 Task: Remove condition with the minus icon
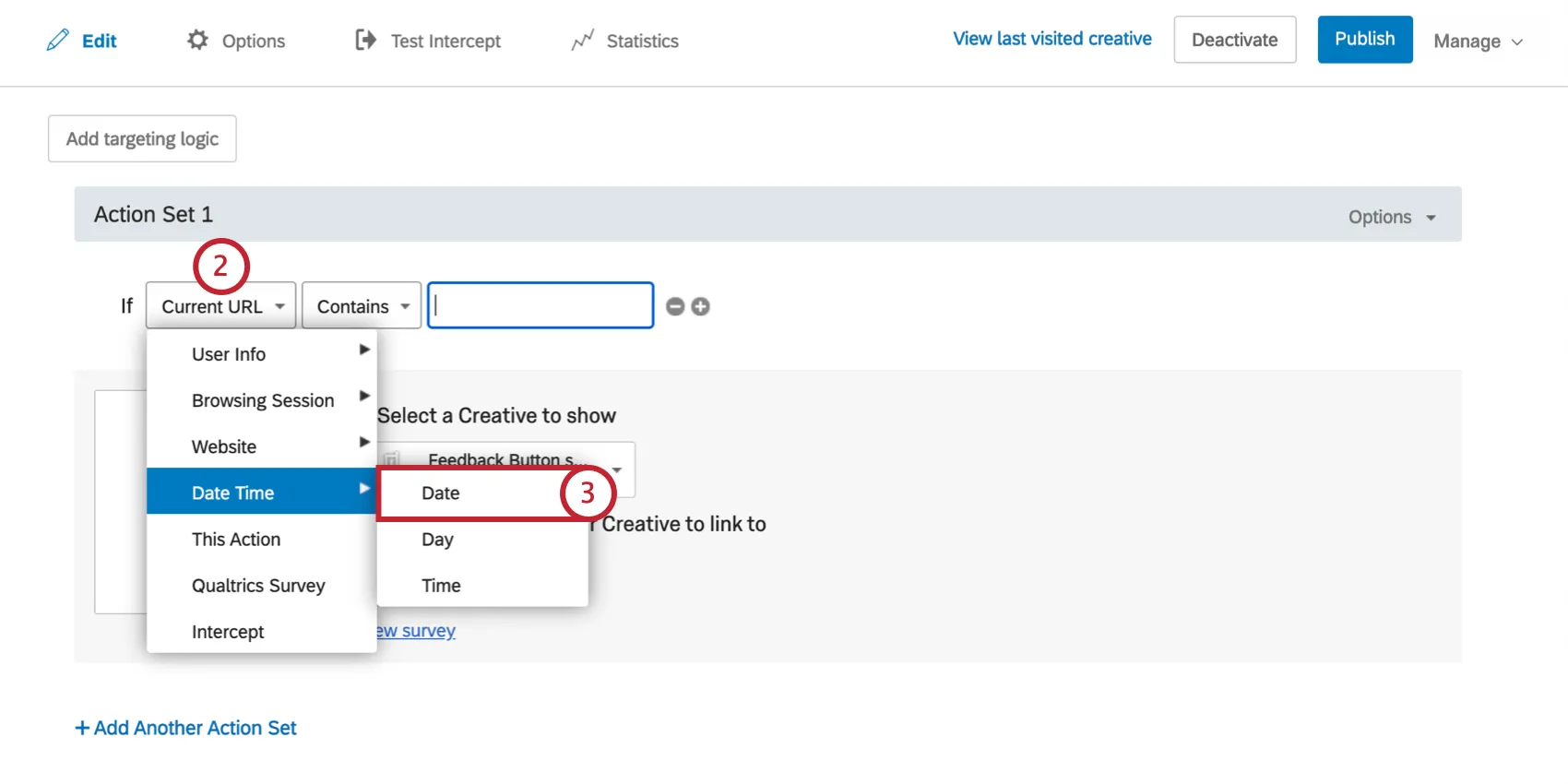pyautogui.click(x=675, y=306)
